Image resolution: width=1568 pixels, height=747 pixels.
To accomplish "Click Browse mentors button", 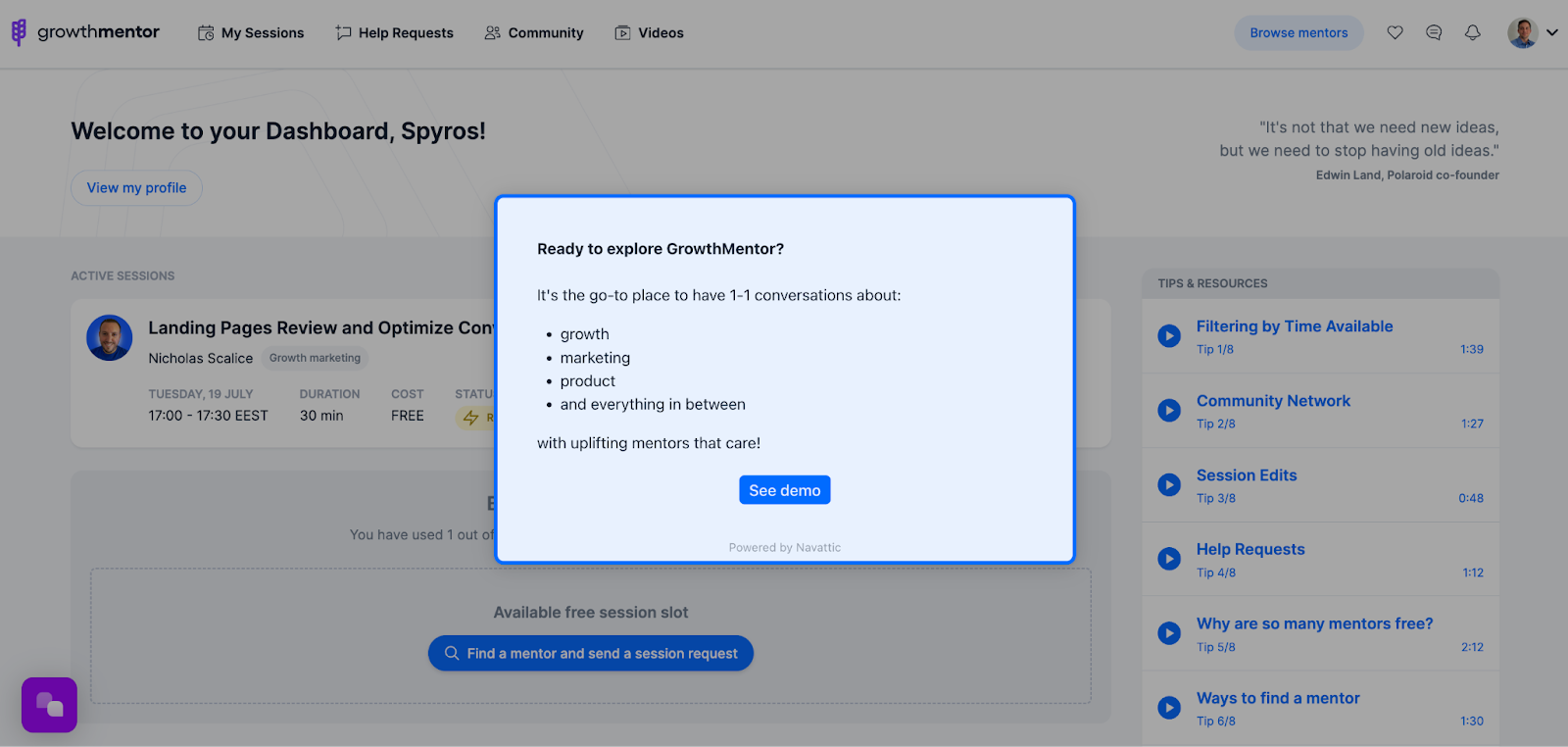I will pos(1298,32).
